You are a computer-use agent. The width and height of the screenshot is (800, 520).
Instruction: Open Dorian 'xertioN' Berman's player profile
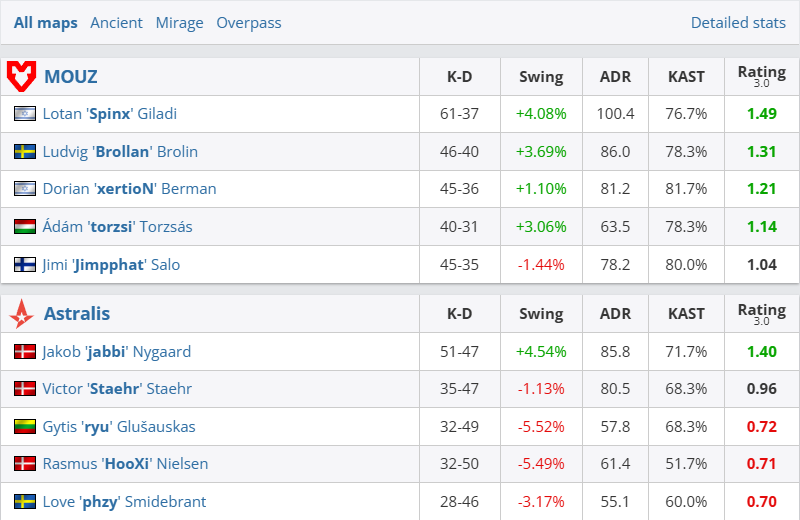tap(129, 189)
